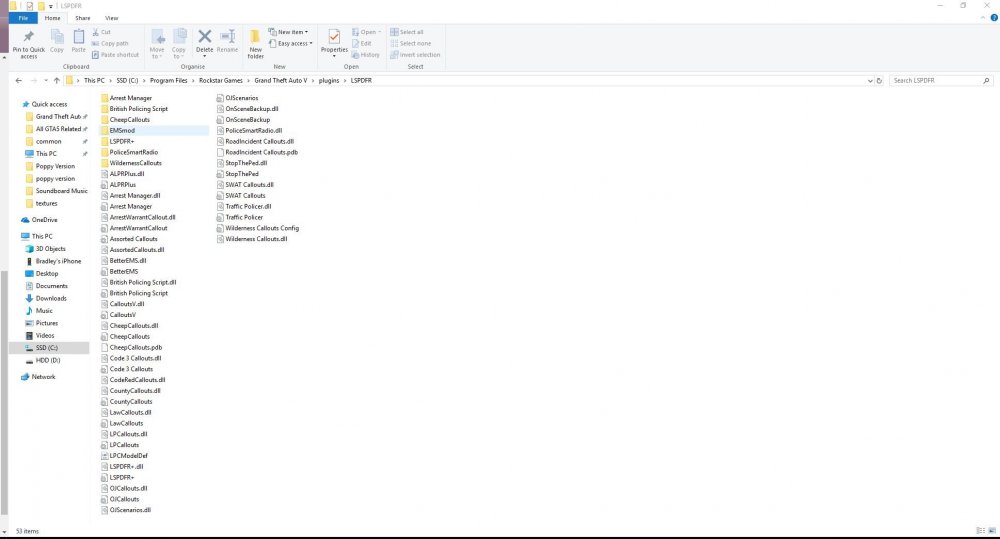This screenshot has width=1000, height=539.
Task: Open the New item dropdown
Action: [288, 32]
